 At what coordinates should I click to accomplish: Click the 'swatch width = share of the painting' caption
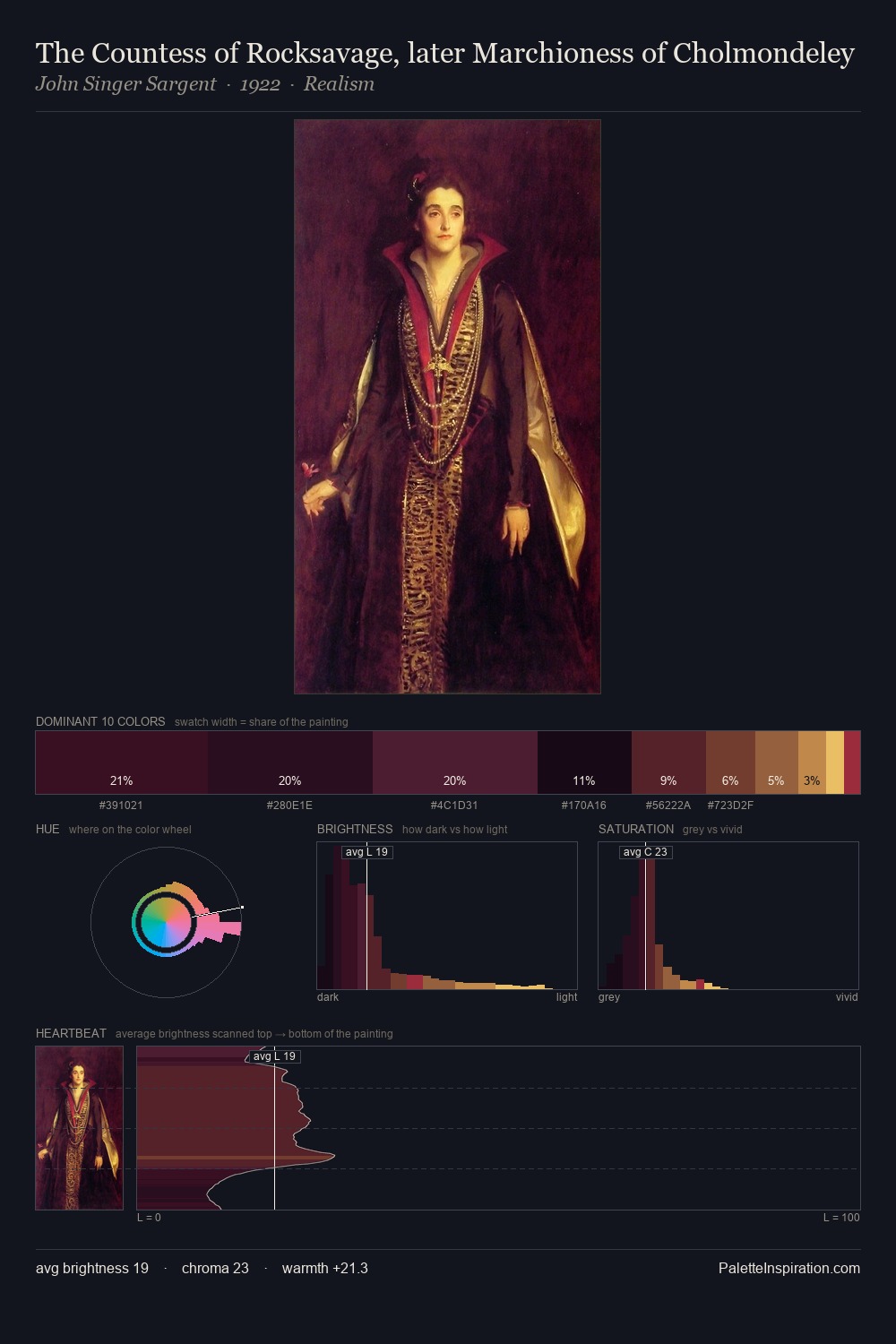(262, 721)
